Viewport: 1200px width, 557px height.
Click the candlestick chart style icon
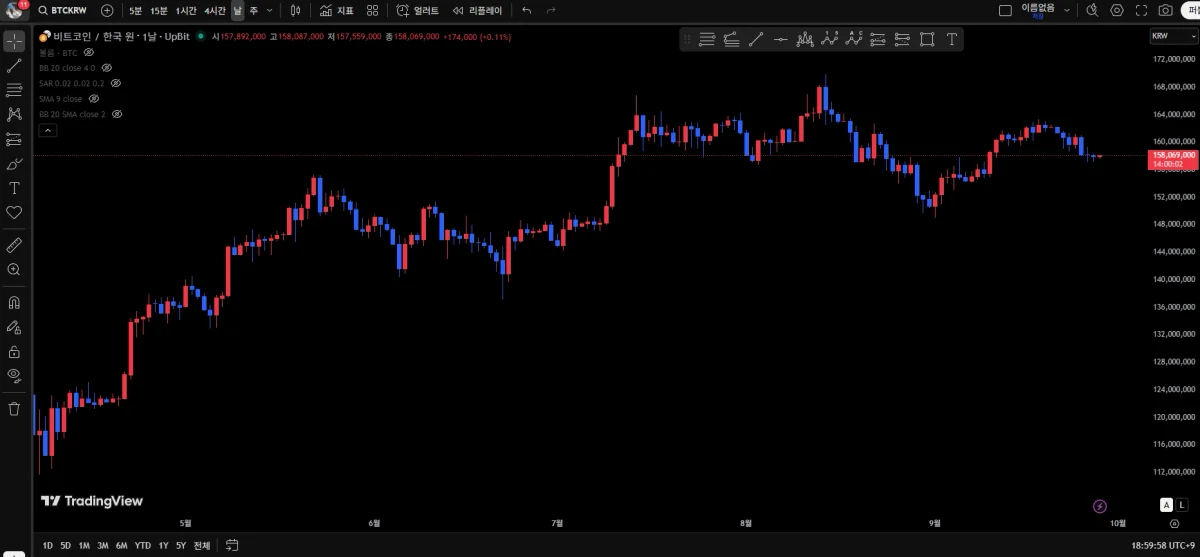click(295, 10)
